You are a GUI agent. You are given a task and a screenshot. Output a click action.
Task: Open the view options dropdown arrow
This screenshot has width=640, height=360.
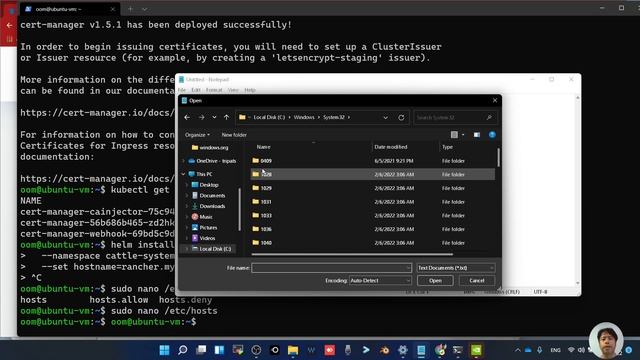463,135
